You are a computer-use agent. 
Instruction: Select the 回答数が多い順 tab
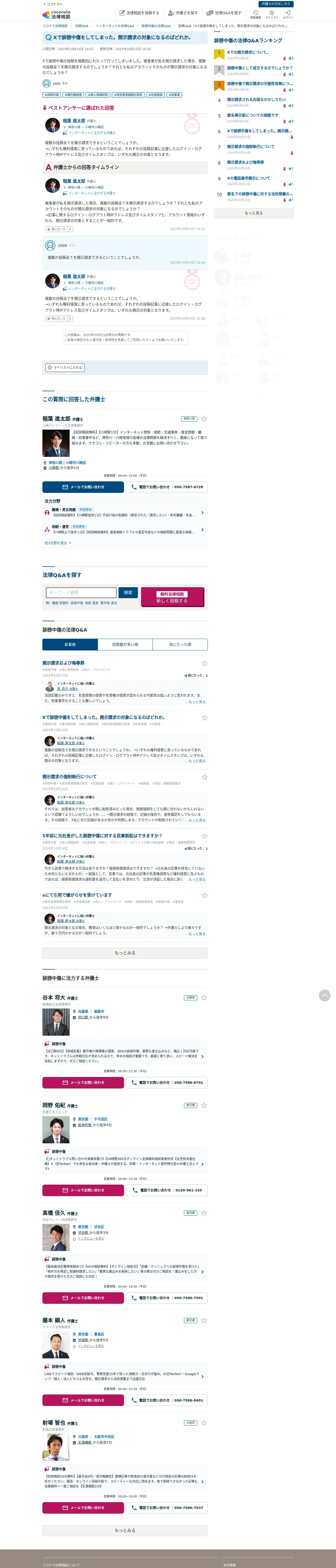125,645
